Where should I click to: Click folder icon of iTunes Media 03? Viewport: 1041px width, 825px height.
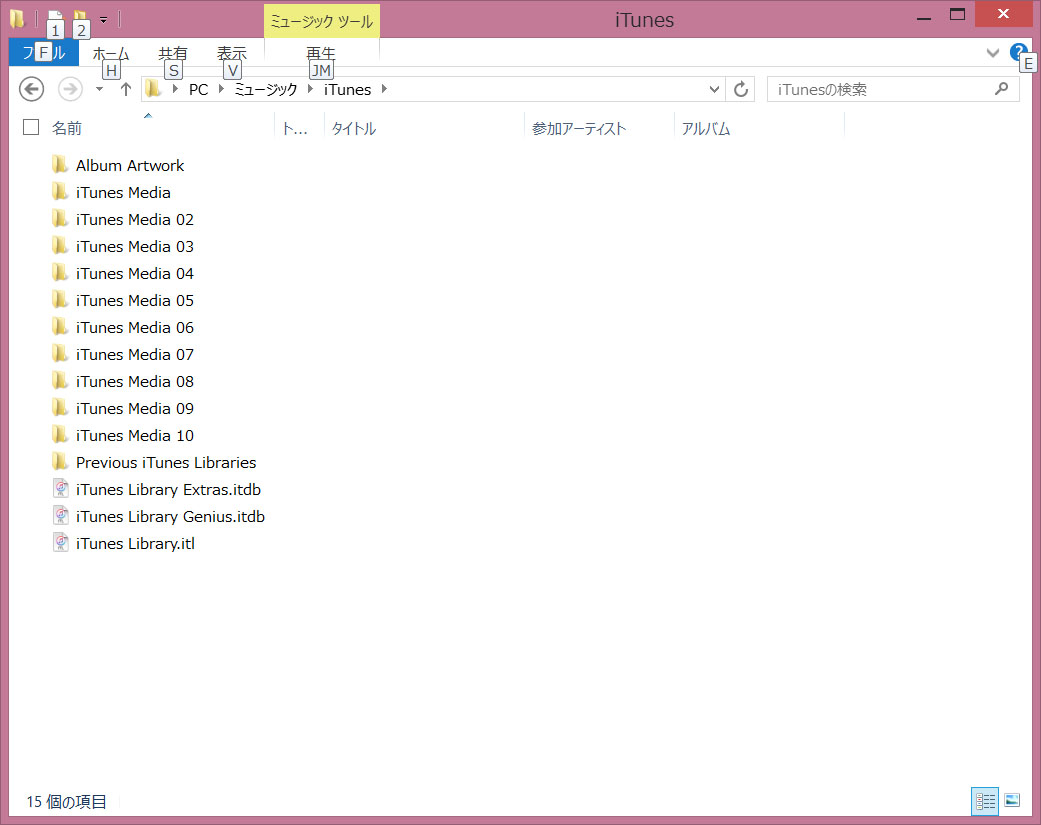60,246
